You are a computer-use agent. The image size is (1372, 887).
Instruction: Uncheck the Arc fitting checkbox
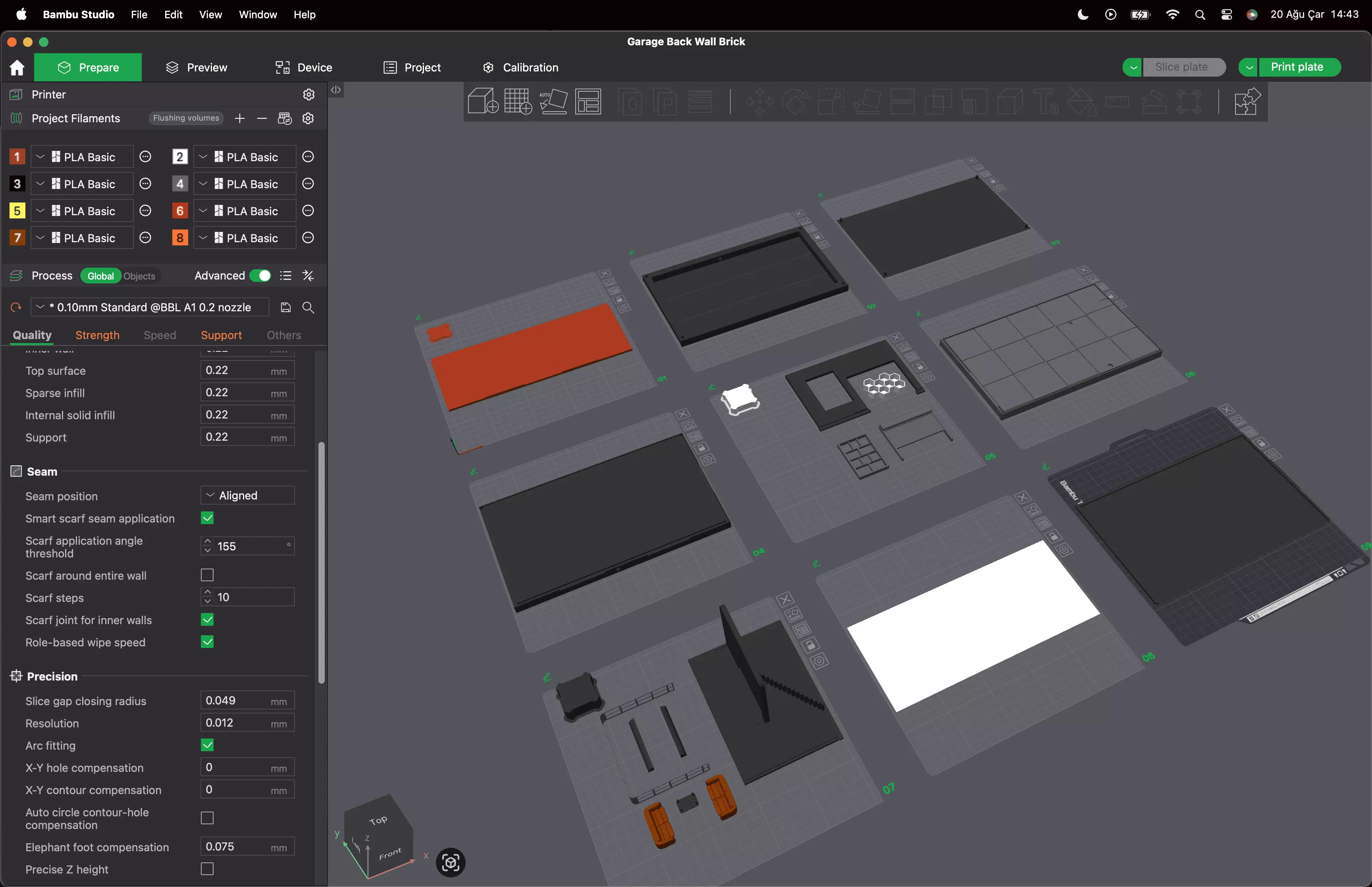click(x=207, y=745)
